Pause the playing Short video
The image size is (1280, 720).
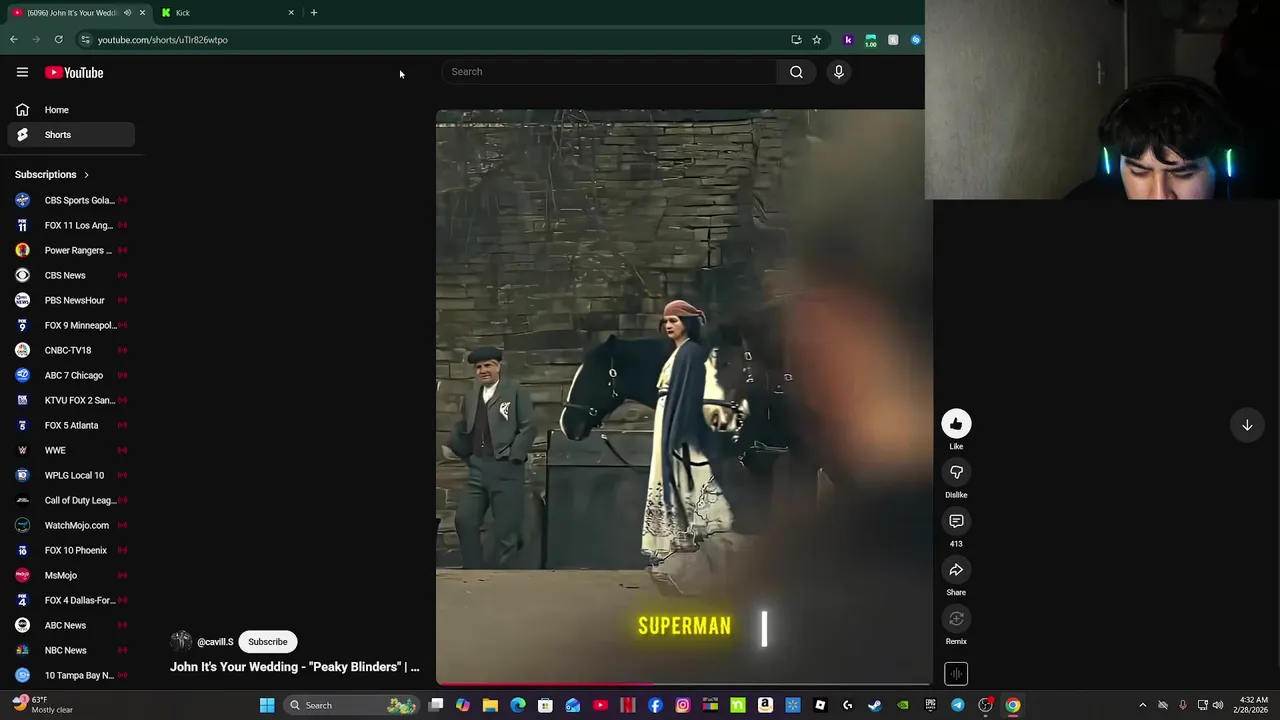(684, 395)
